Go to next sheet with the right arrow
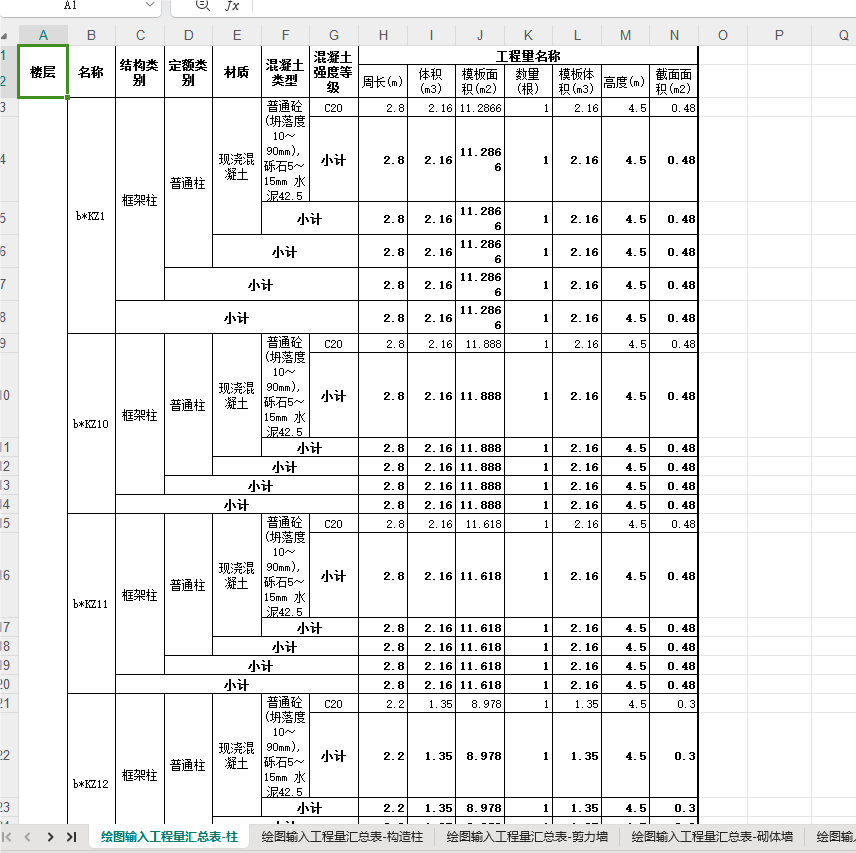 click(x=50, y=837)
